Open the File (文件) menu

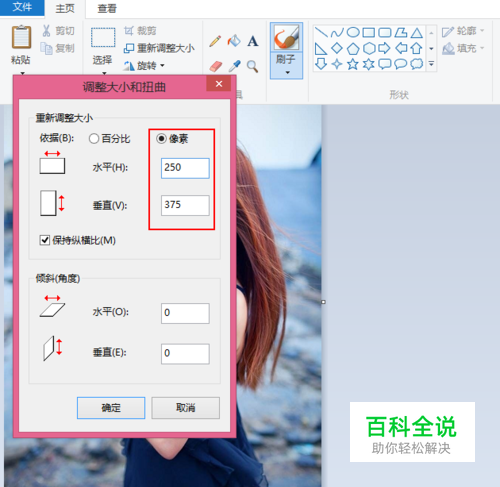(22, 7)
